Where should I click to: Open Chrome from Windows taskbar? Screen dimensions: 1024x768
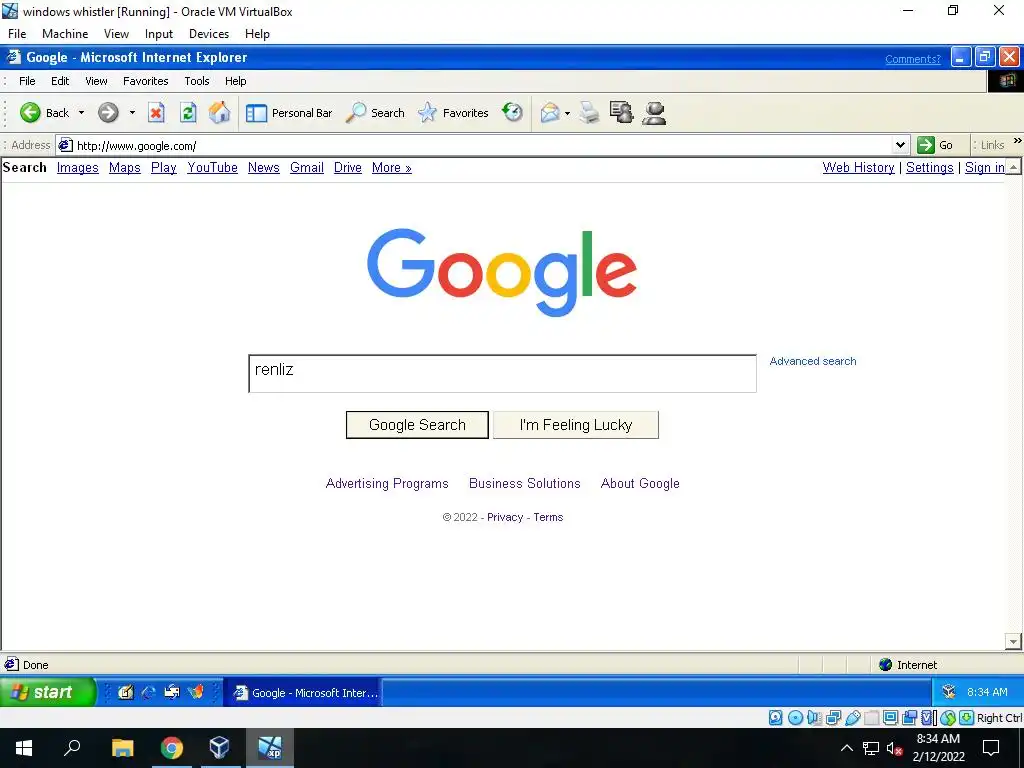(x=172, y=748)
